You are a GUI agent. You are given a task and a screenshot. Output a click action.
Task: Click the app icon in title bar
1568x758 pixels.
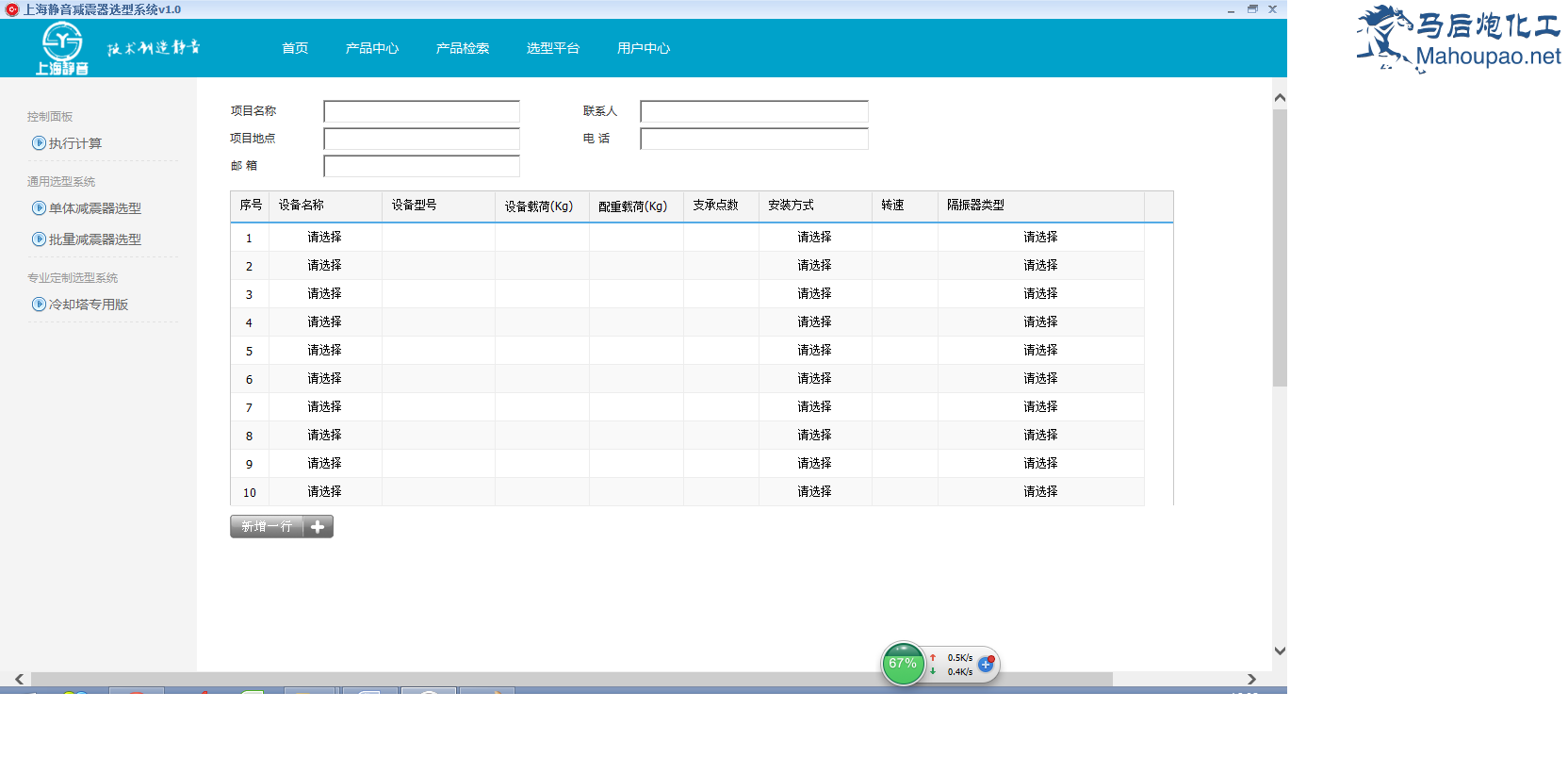coord(11,9)
